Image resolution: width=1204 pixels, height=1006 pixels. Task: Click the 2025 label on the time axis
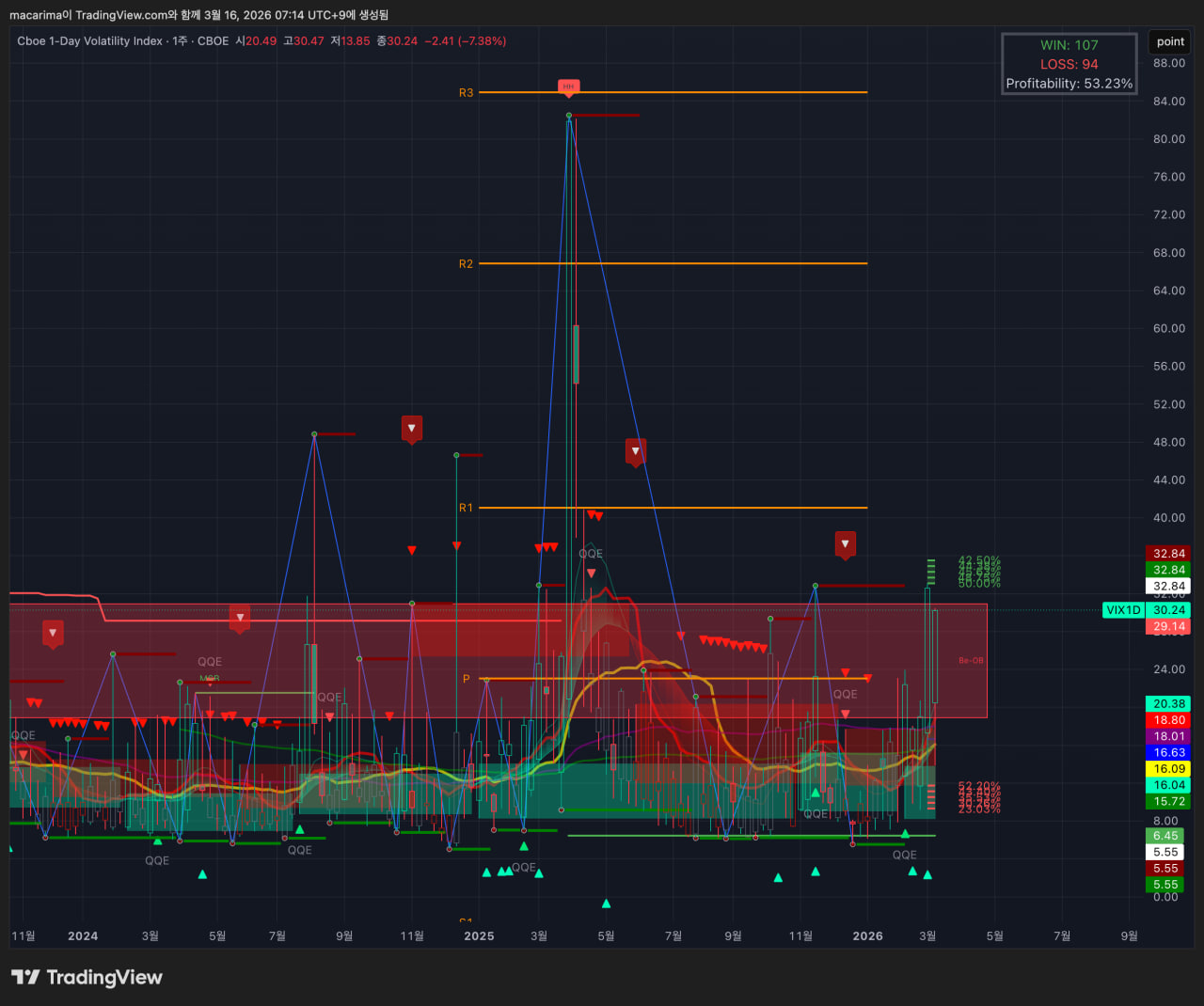coord(479,935)
